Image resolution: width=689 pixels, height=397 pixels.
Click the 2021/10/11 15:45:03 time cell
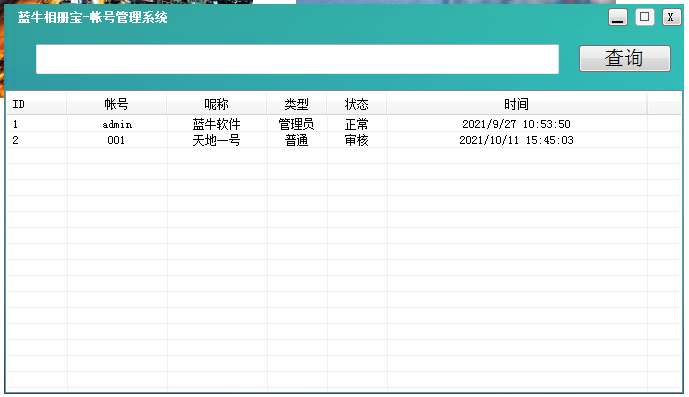[x=516, y=140]
